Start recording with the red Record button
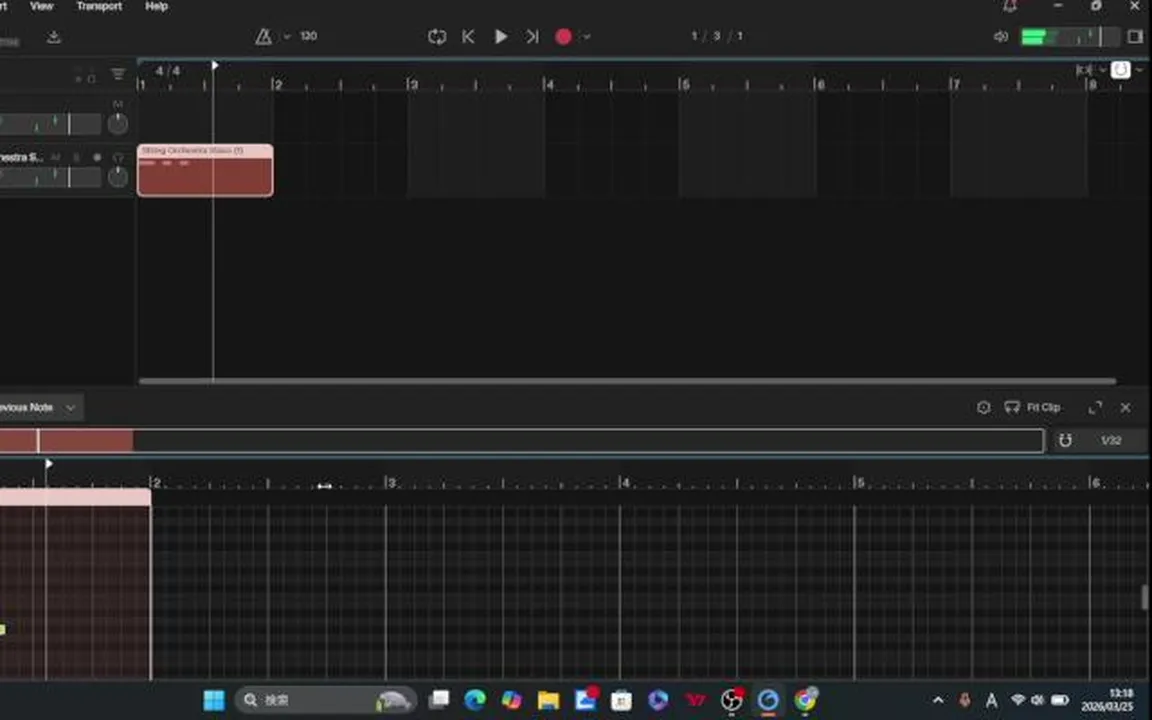This screenshot has width=1152, height=720. tap(564, 37)
